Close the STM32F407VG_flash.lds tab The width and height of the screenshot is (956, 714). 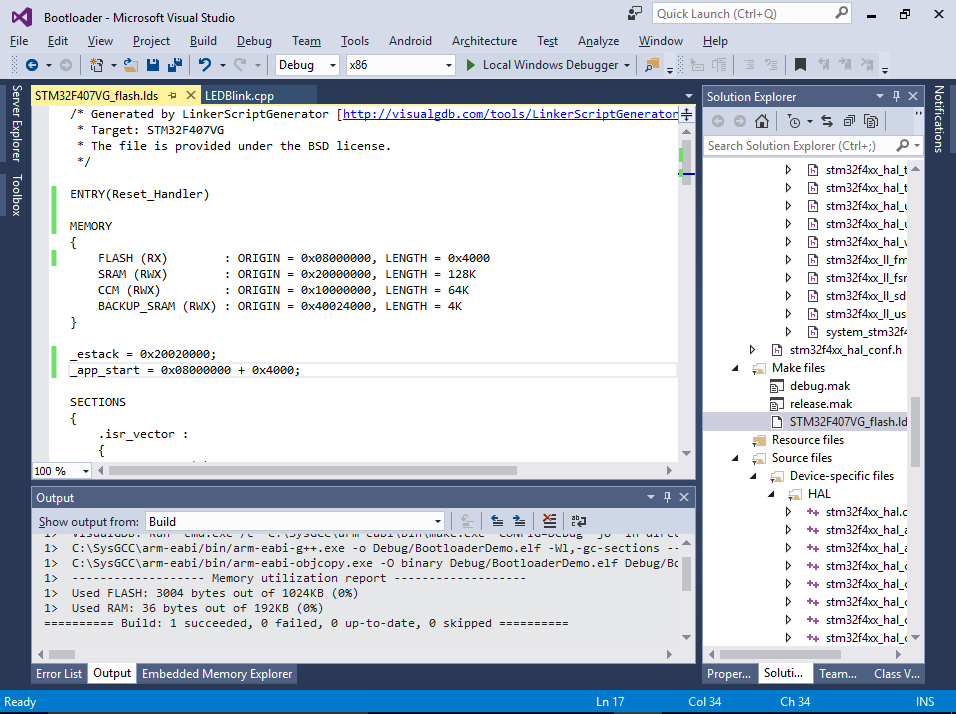click(x=191, y=96)
